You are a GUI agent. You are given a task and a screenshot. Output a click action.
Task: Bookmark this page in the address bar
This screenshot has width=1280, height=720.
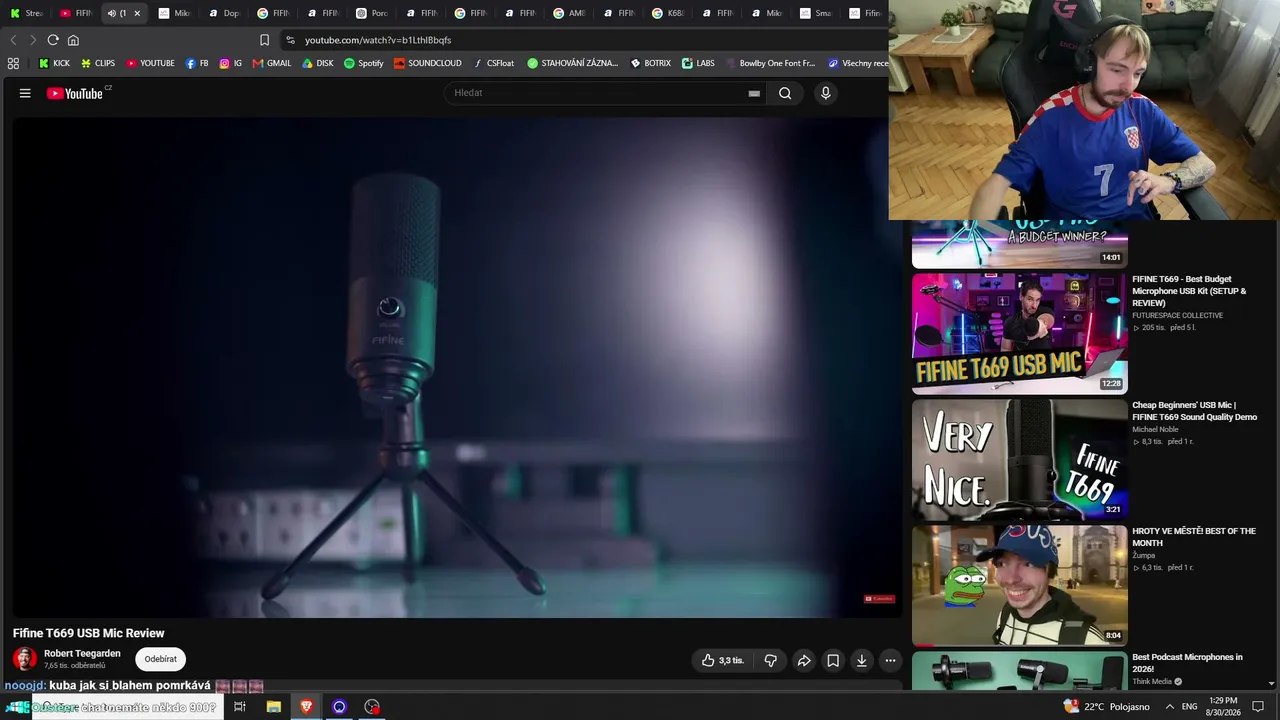(264, 40)
